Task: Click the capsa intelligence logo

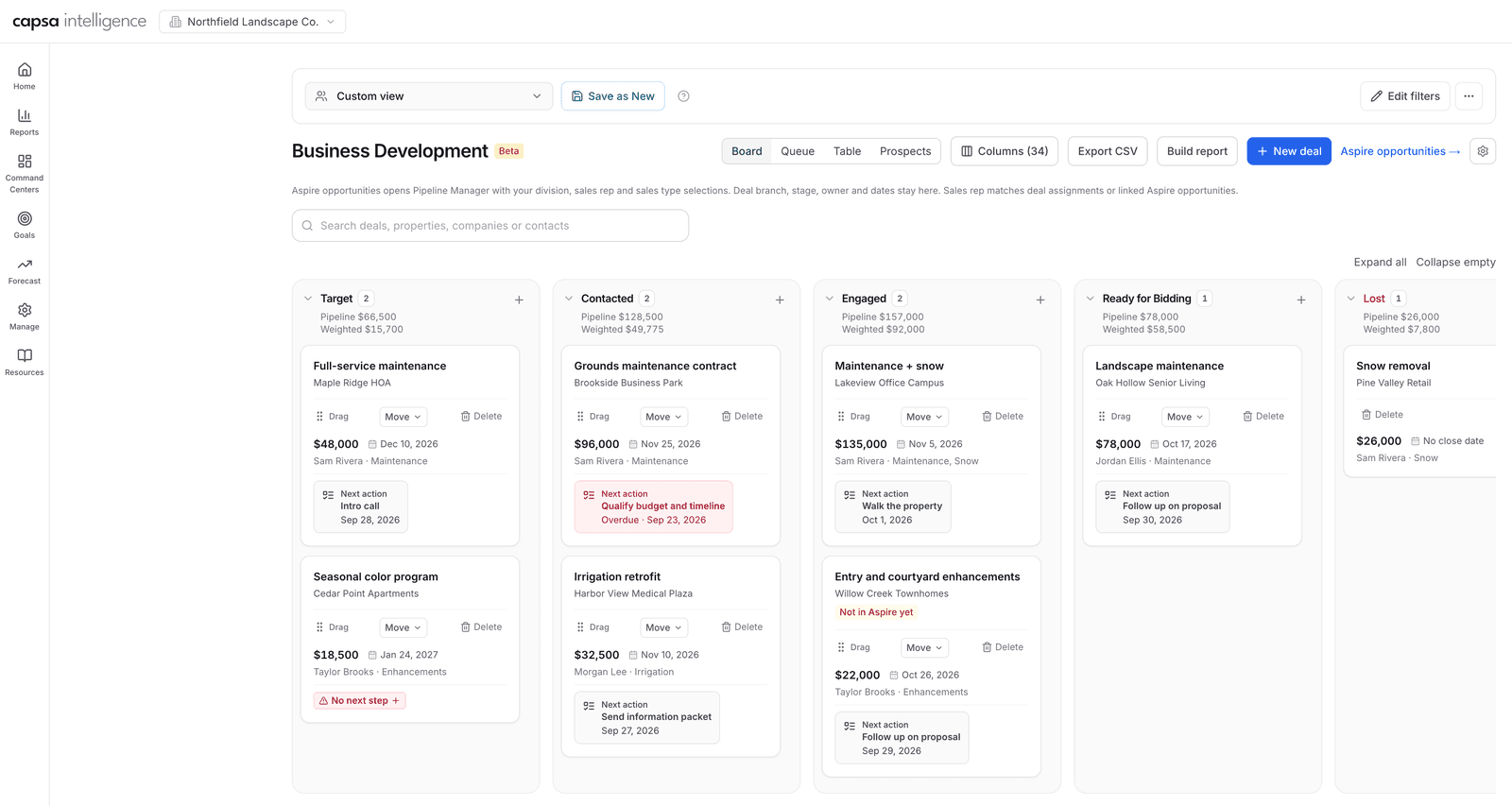Action: [x=79, y=21]
